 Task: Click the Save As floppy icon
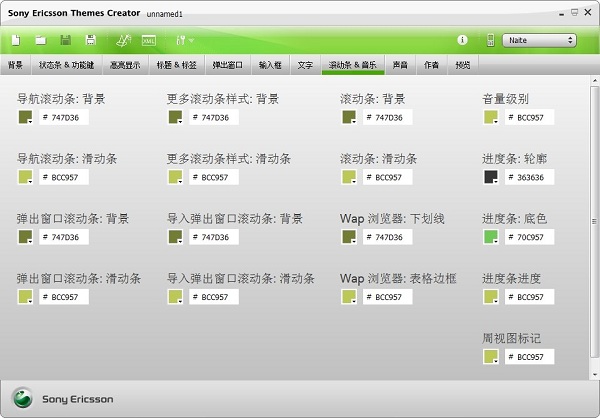pos(91,40)
